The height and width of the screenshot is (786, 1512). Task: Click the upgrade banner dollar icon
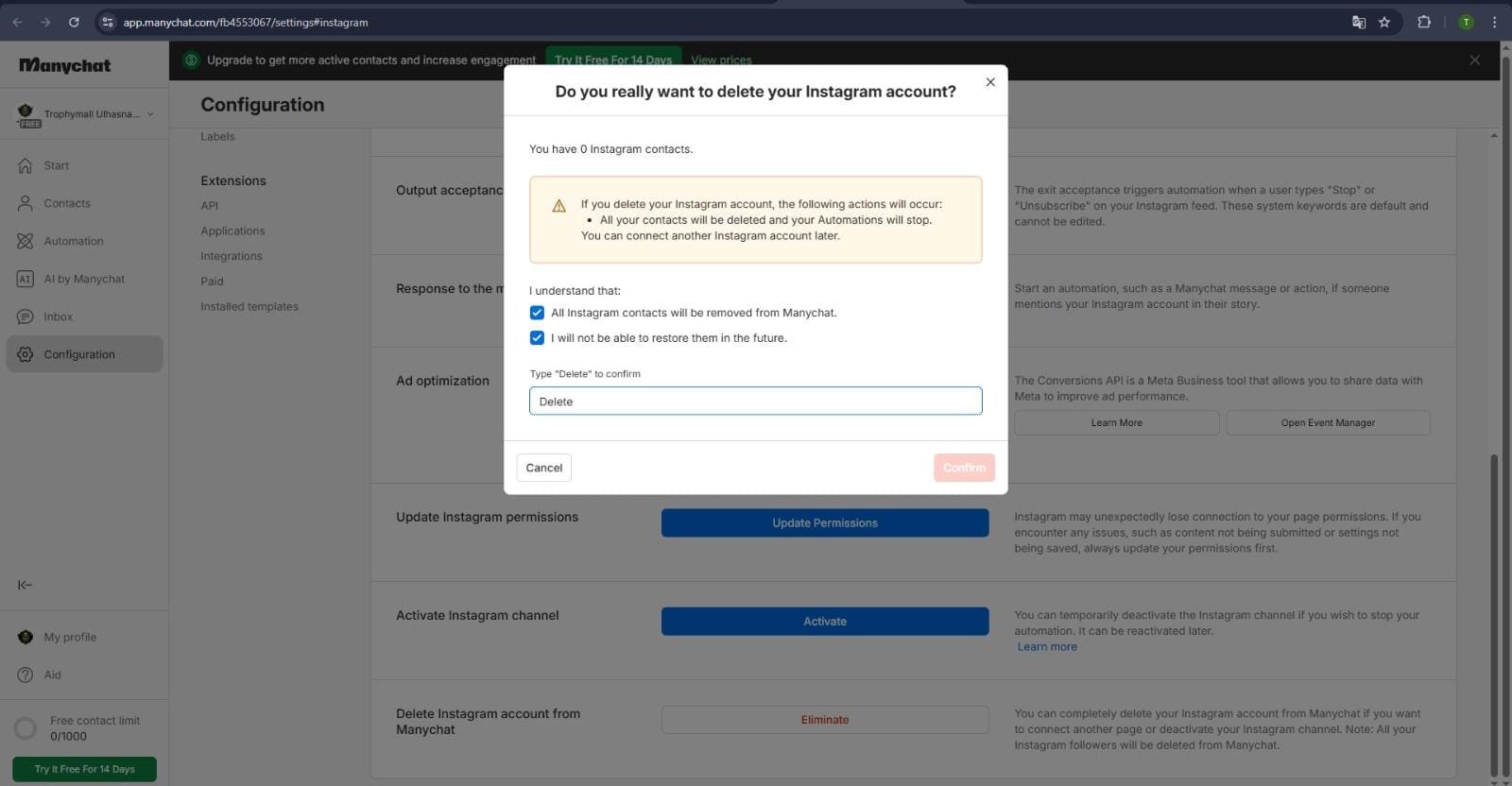pyautogui.click(x=191, y=60)
